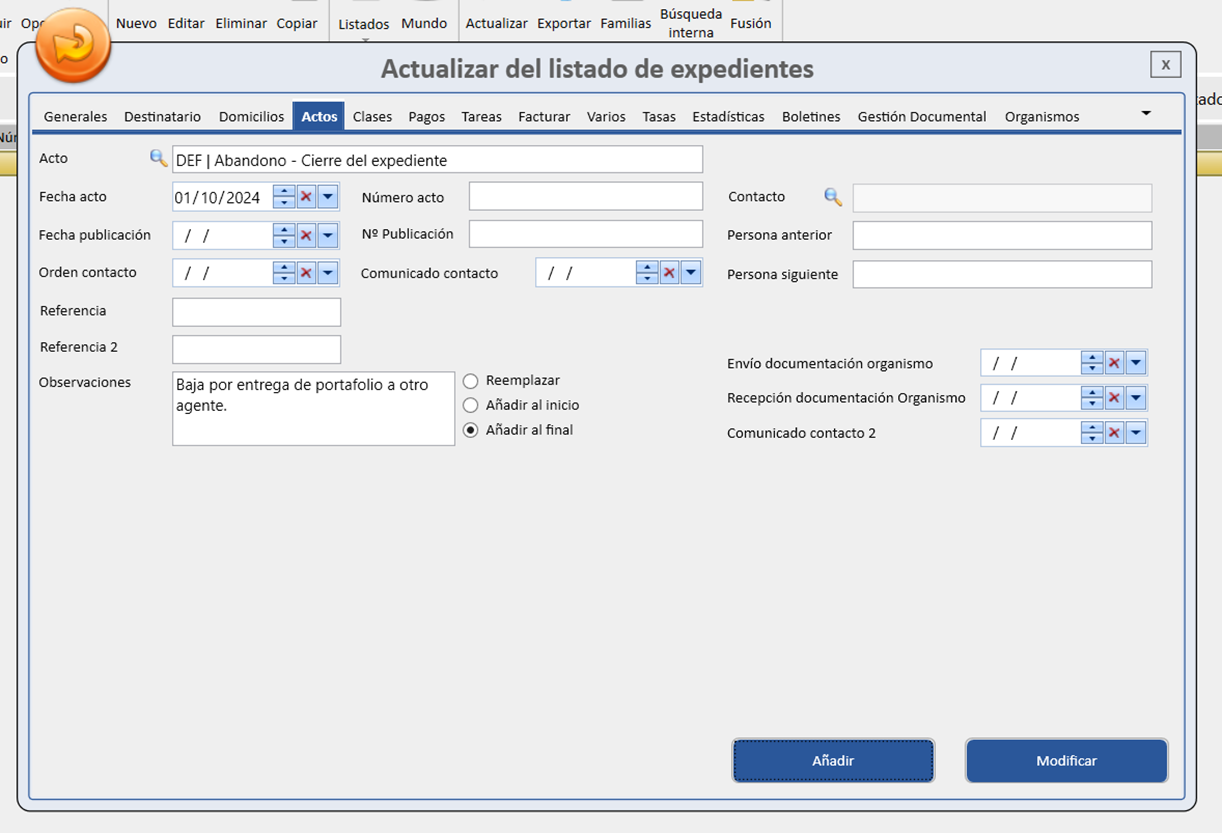
Task: Select the Añadir al final option
Action: click(471, 430)
